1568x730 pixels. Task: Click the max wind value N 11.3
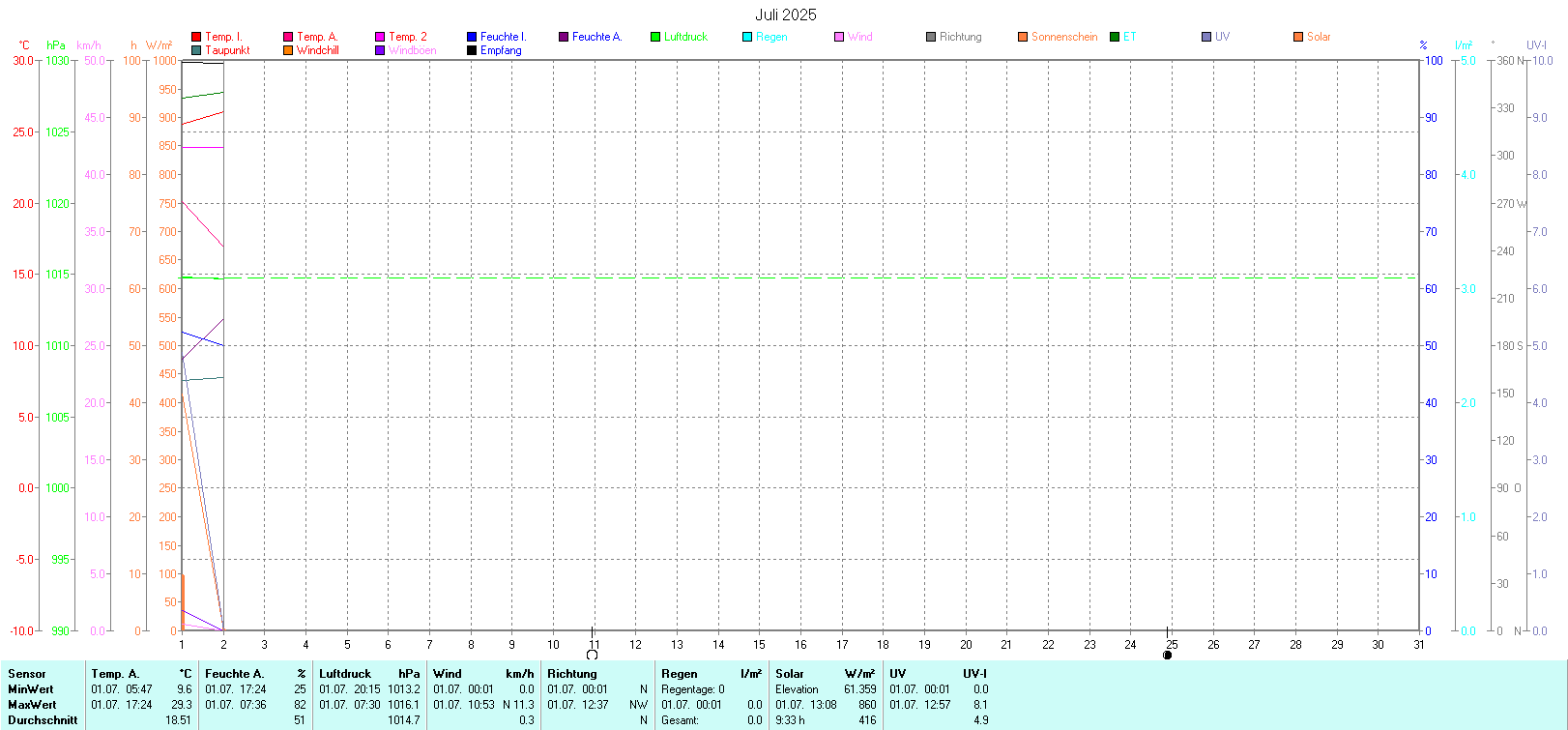pyautogui.click(x=518, y=705)
